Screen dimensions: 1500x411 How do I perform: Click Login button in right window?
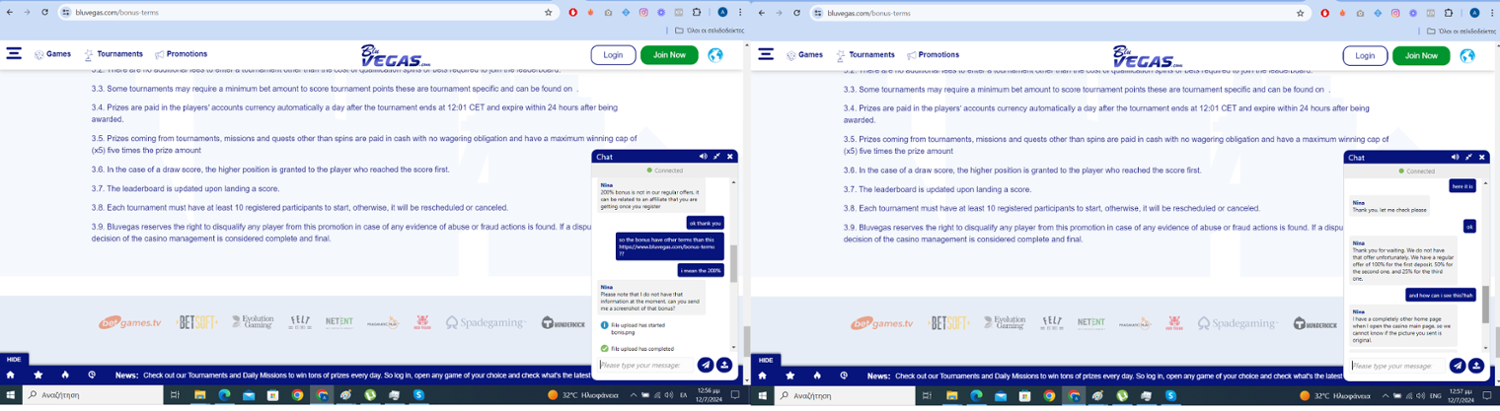[x=1364, y=55]
